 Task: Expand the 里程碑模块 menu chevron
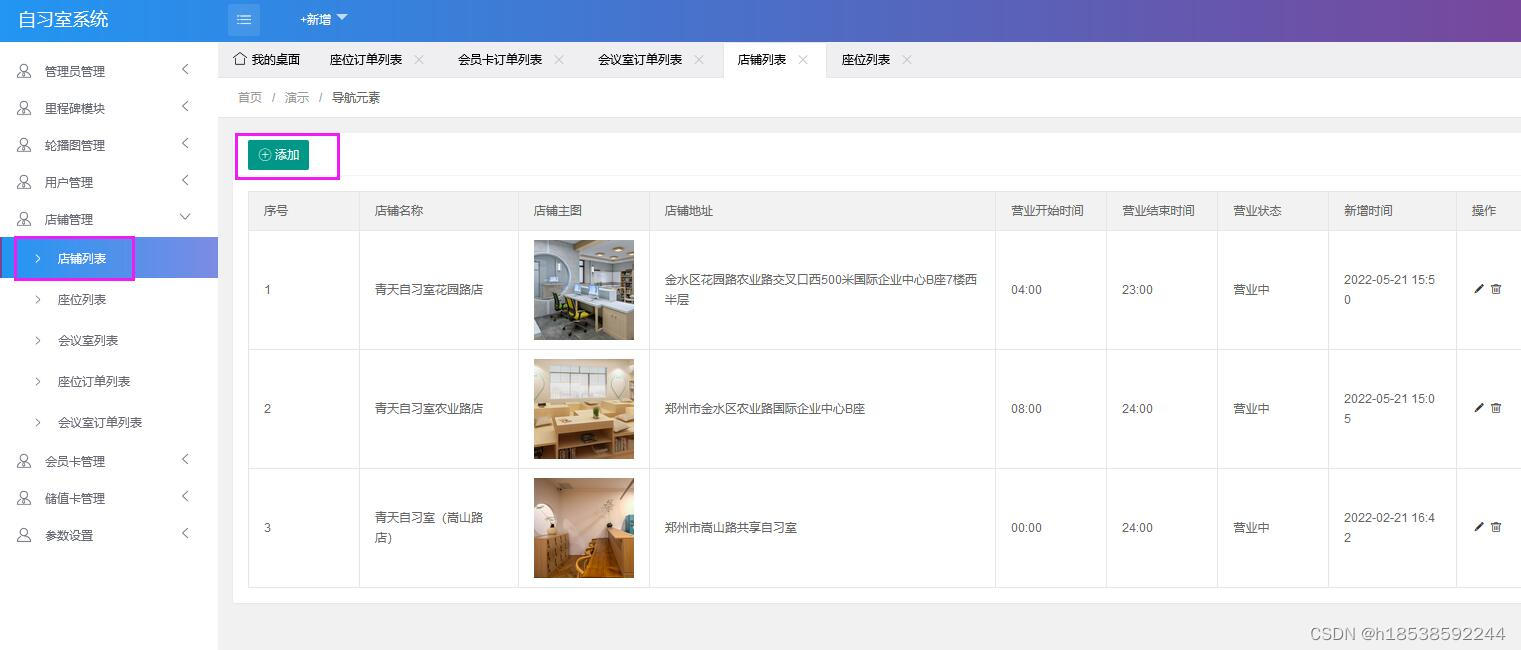pyautogui.click(x=185, y=106)
